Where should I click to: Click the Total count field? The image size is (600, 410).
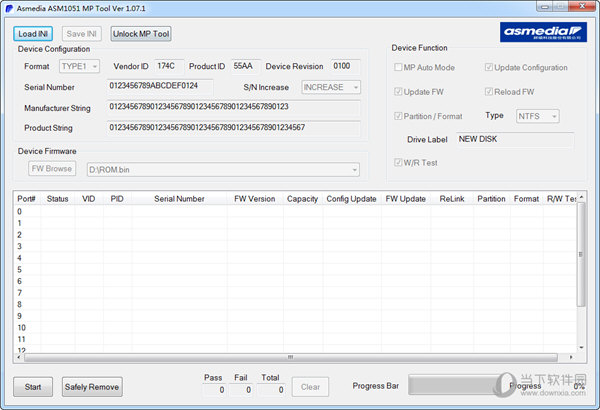[x=271, y=390]
